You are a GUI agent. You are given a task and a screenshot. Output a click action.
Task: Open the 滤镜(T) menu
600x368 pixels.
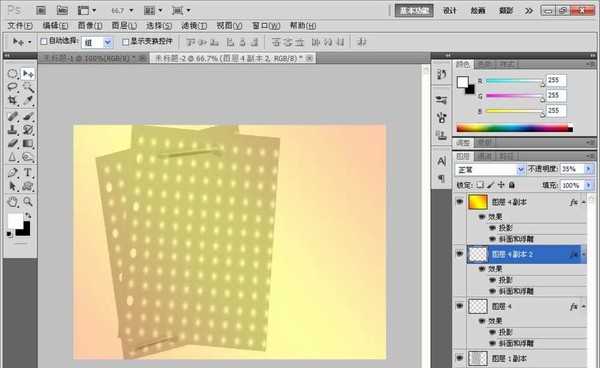[x=194, y=26]
